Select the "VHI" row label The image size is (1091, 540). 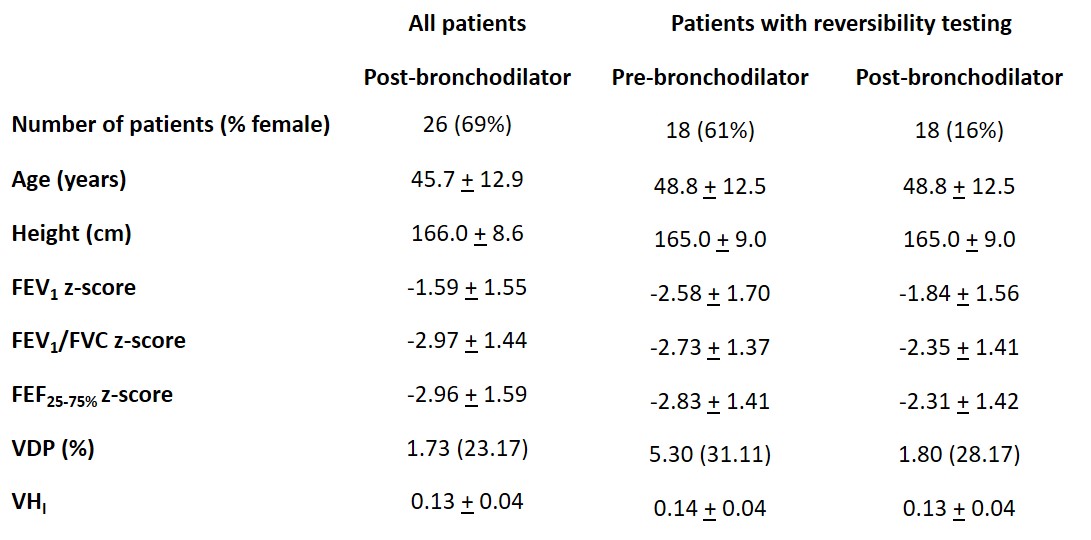click(29, 503)
